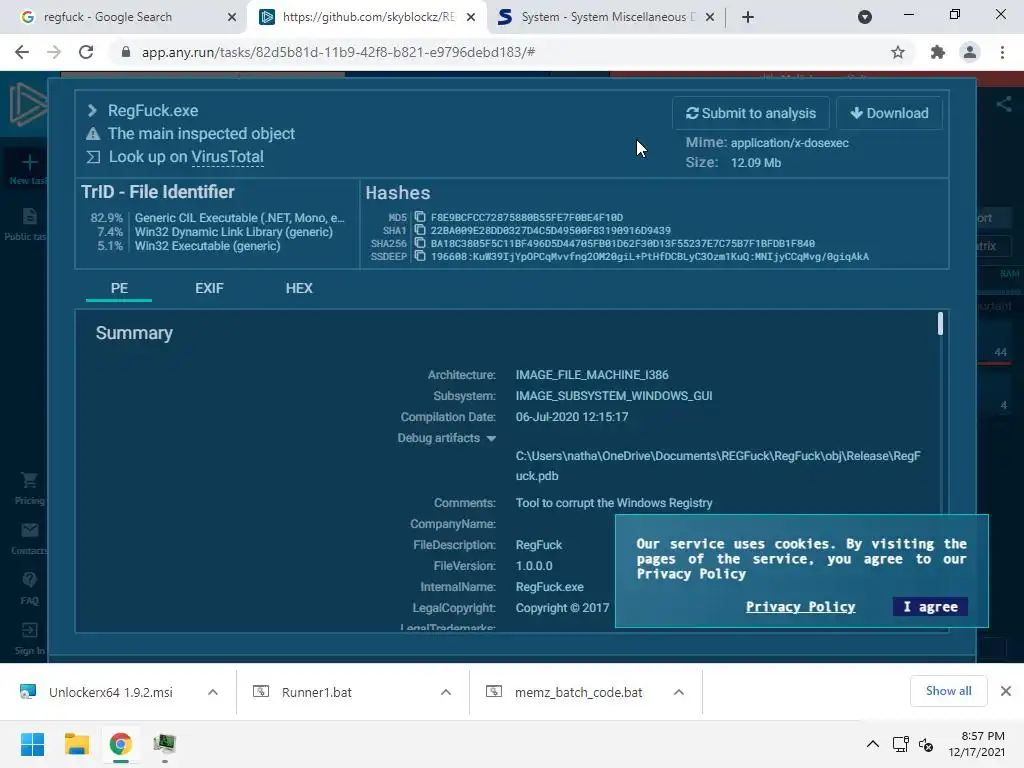Open the Chrome three-dot menu
This screenshot has height=768, width=1024.
pyautogui.click(x=1002, y=52)
